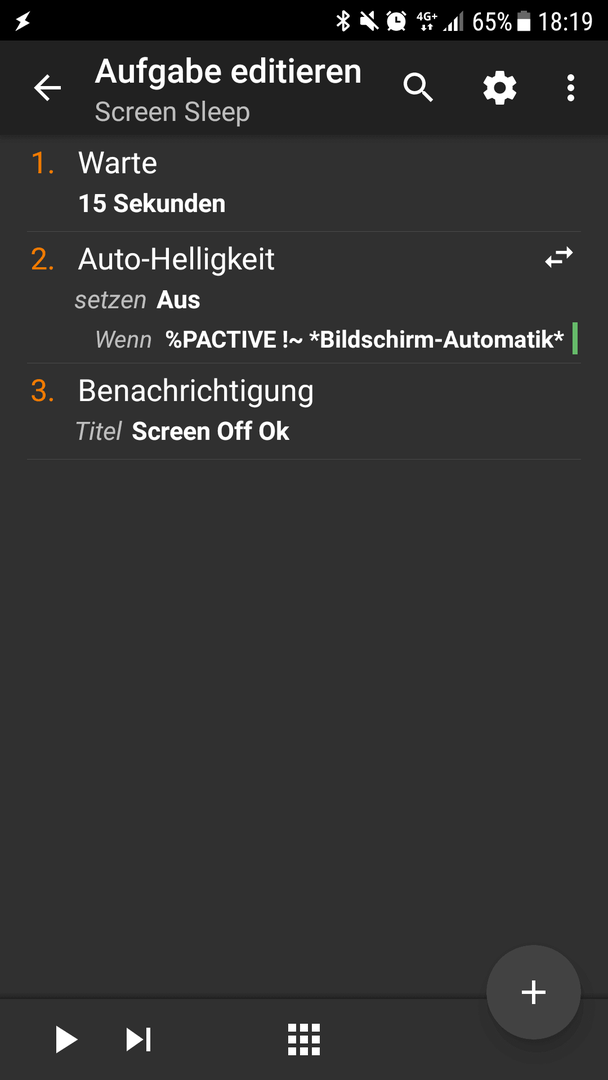The width and height of the screenshot is (608, 1080).
Task: Tap the green condition indicator bar
Action: pos(575,340)
